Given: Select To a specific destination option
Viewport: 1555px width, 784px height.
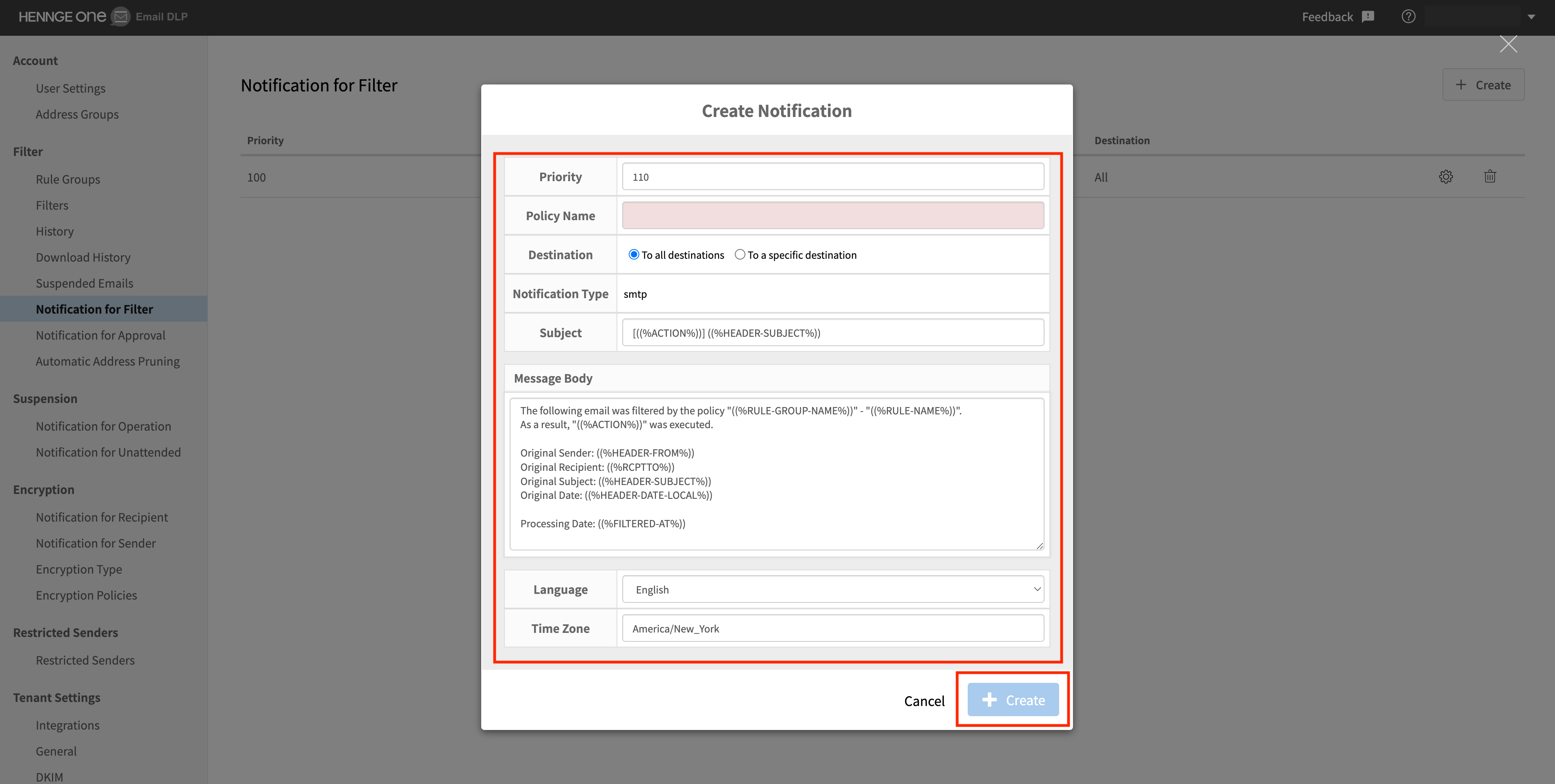Looking at the screenshot, I should [739, 255].
